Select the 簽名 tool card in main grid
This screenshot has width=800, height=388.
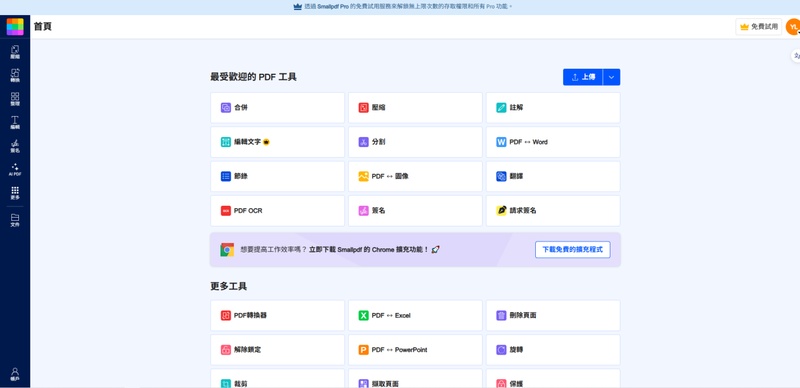(415, 210)
